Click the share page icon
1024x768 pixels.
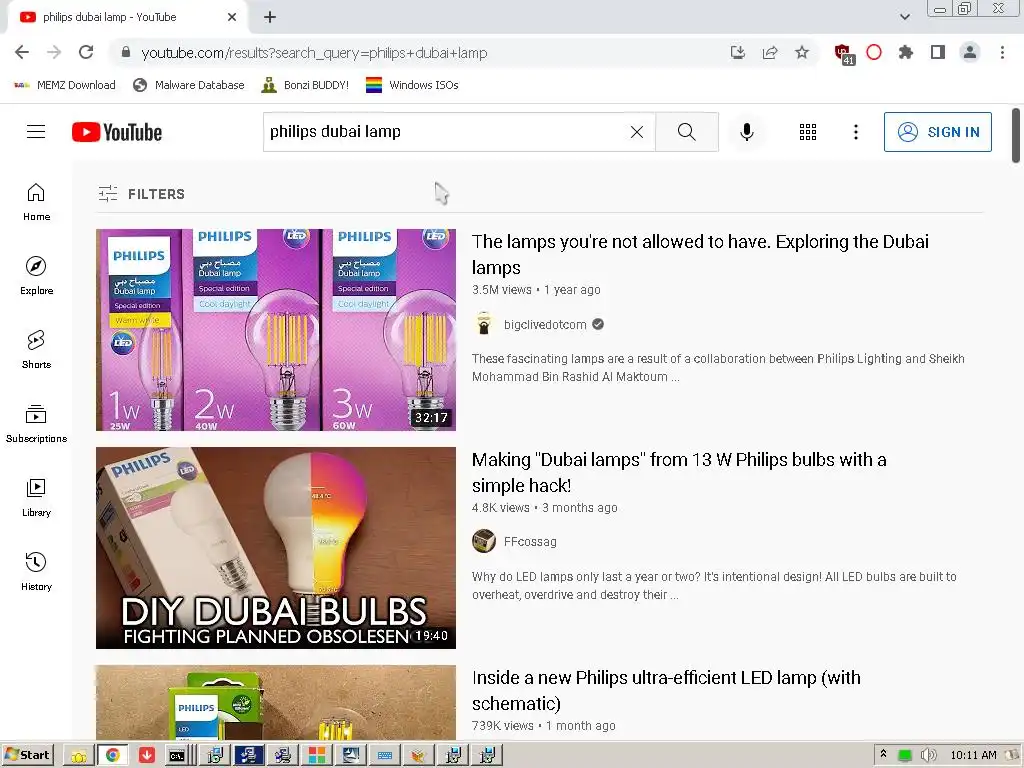coord(770,52)
